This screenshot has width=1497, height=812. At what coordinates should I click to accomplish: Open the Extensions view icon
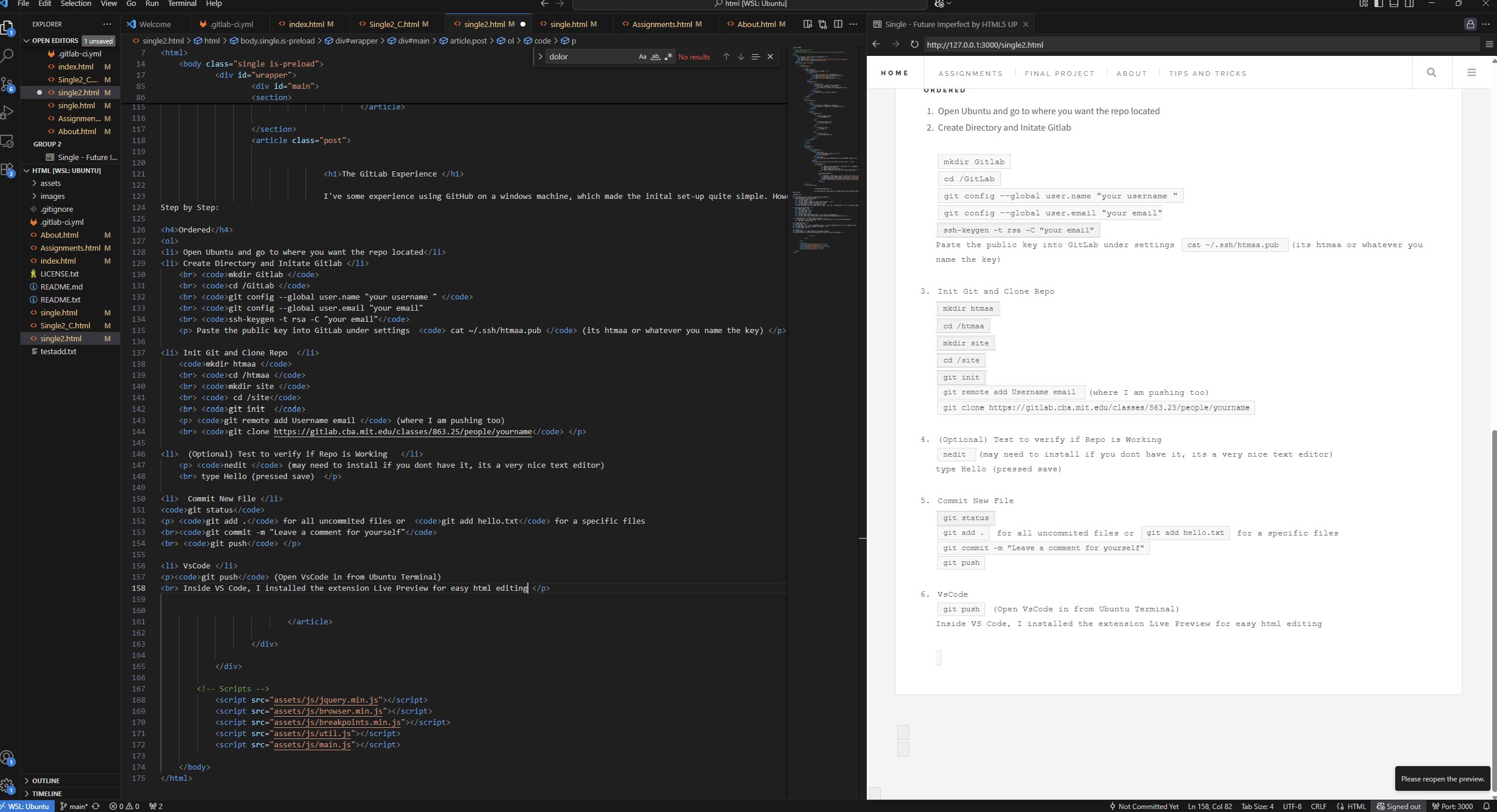(8, 170)
